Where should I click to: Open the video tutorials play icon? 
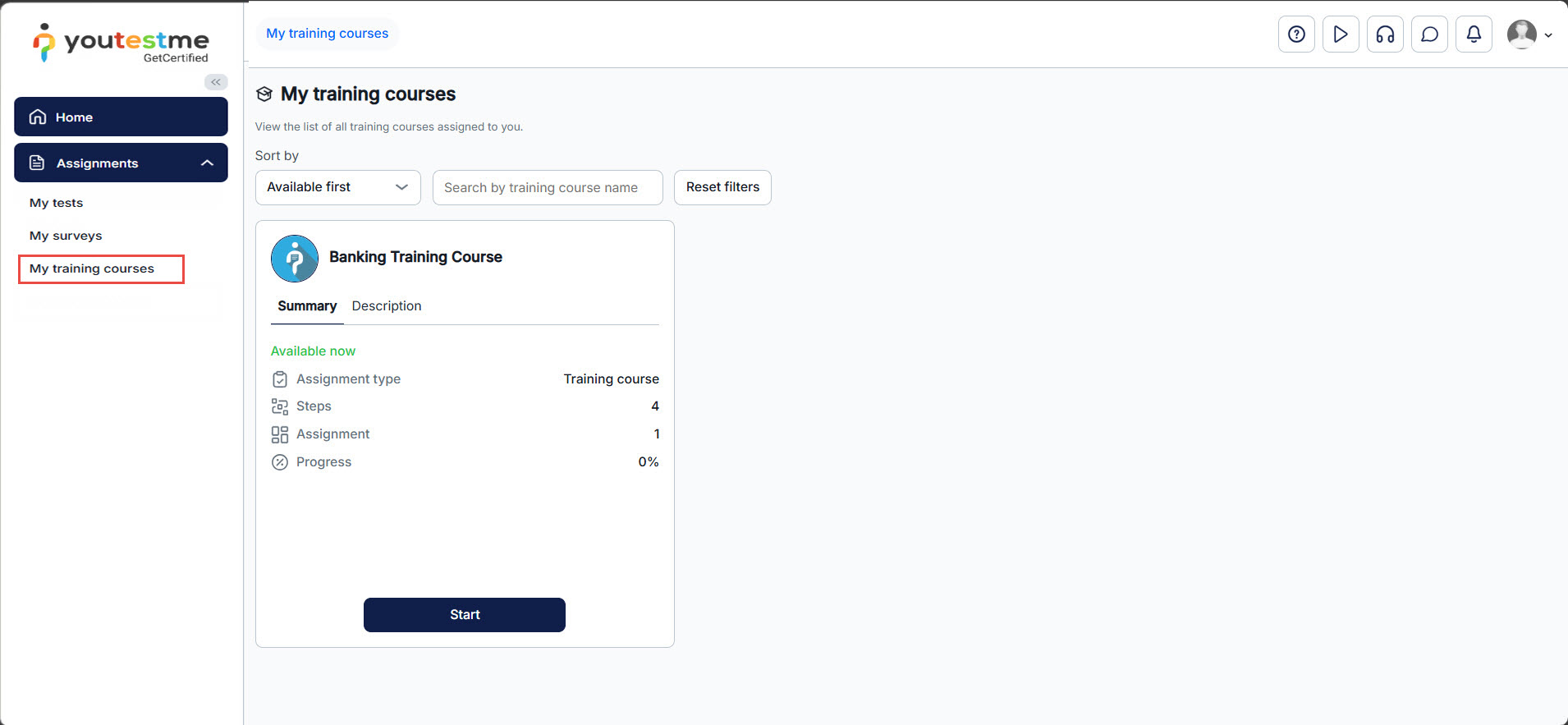1341,34
